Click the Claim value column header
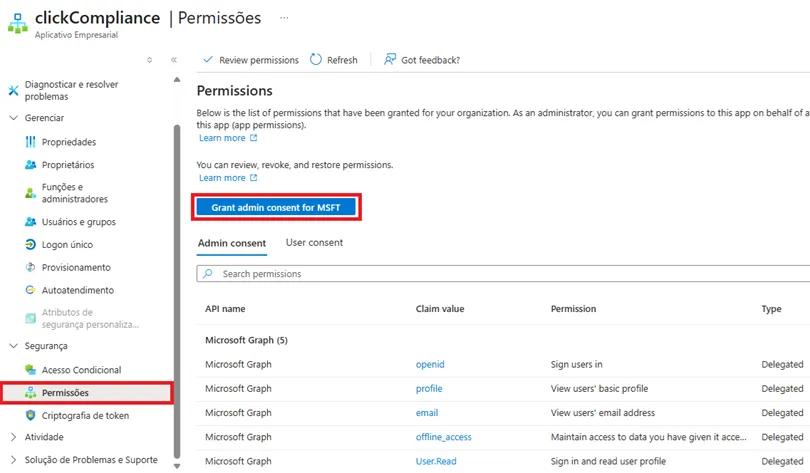The image size is (810, 473). 440,309
